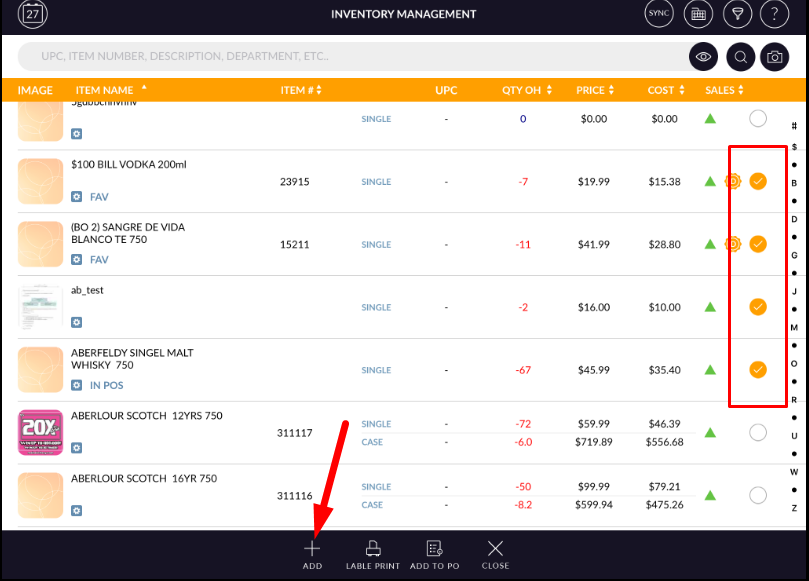This screenshot has height=581, width=809.
Task: Open the ABERLOUR SCOTCH 12YRS thumbnail image
Action: point(41,432)
